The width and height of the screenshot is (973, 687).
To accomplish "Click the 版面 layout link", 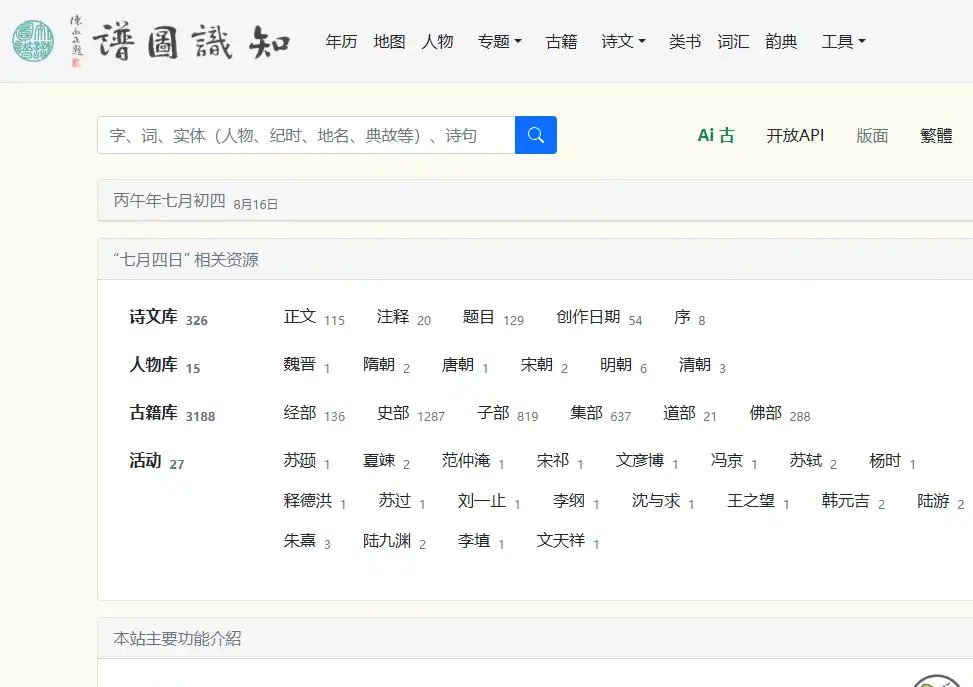I will pyautogui.click(x=872, y=135).
